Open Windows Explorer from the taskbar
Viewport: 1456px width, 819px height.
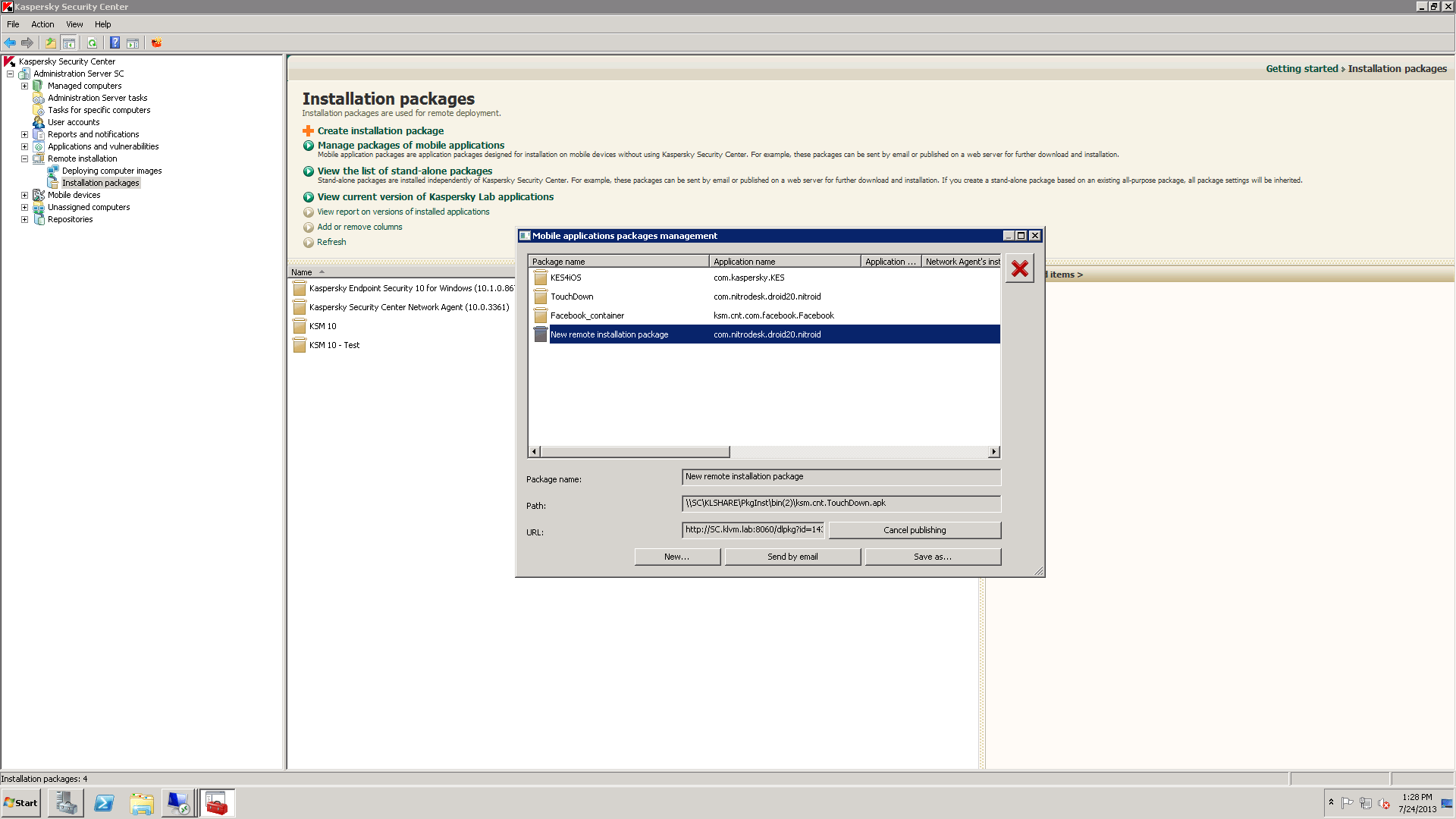coord(142,803)
